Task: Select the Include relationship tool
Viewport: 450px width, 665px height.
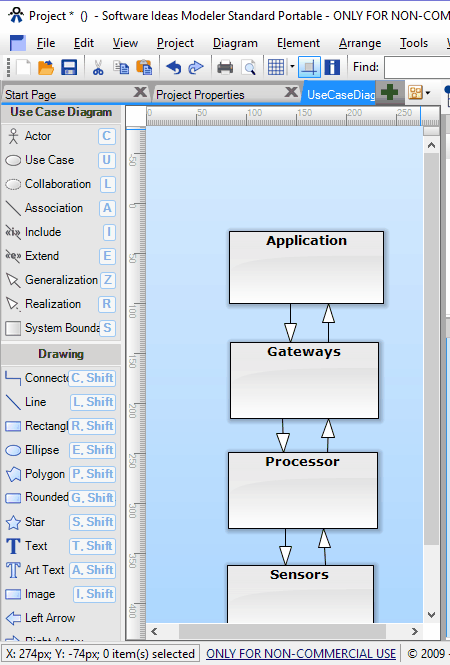Action: [60, 232]
